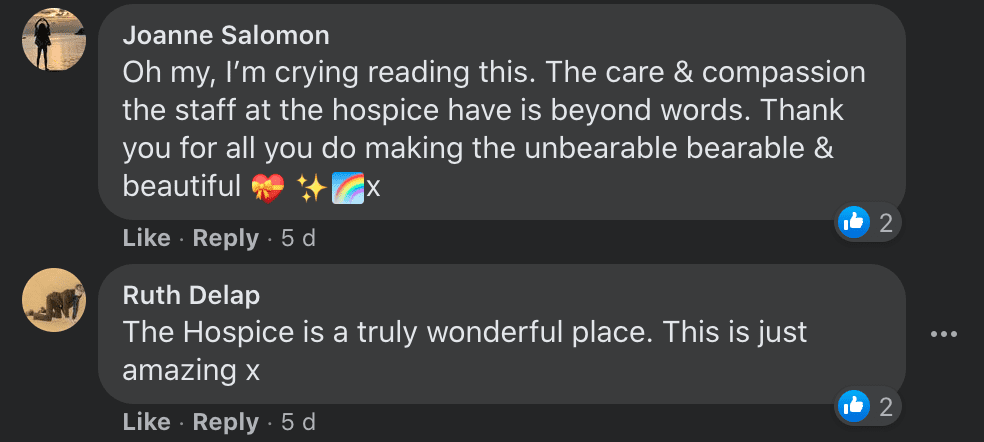Screen dimensions: 984x442
Task: Reply to Joanne Salomon's comment
Action: tap(225, 239)
